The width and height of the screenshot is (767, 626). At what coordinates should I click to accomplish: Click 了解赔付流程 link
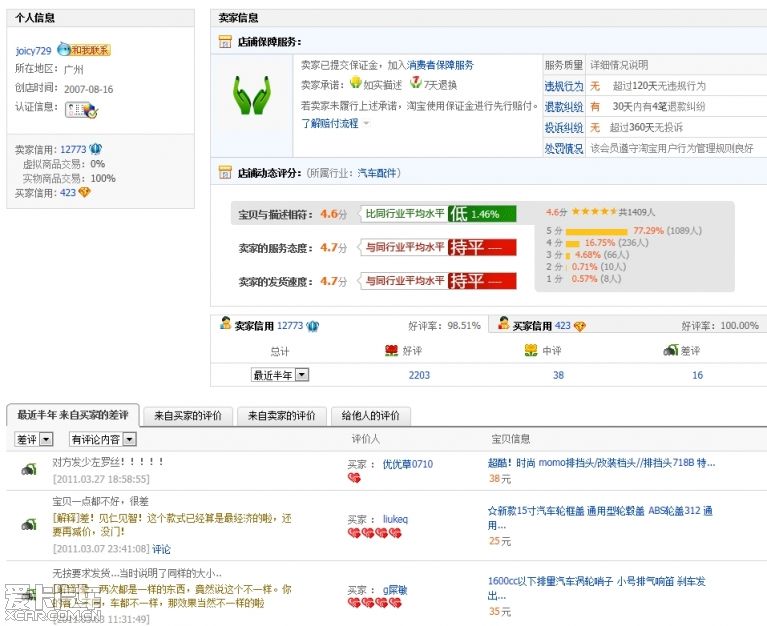[330, 123]
